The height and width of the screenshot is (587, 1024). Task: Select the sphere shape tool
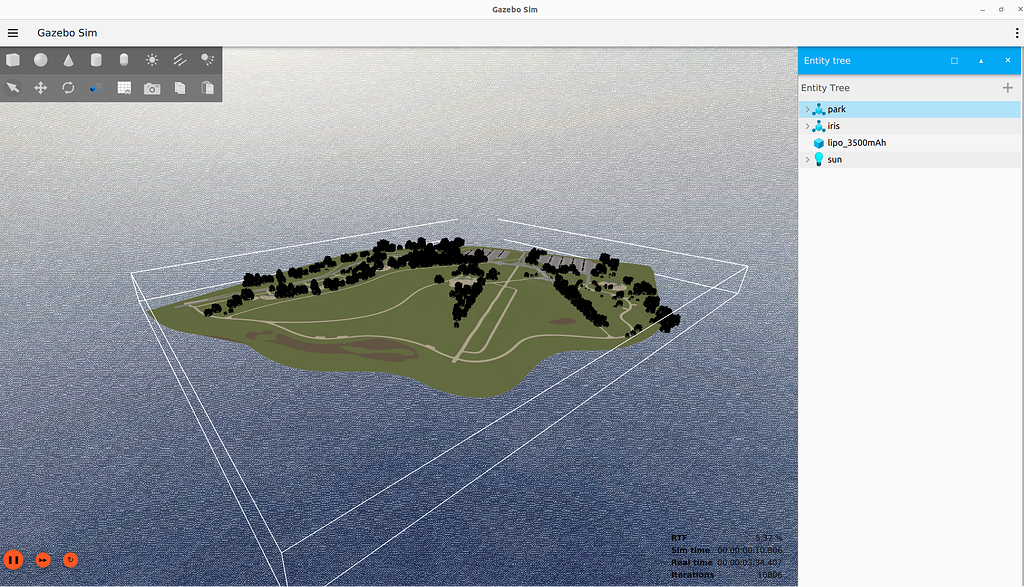point(41,60)
